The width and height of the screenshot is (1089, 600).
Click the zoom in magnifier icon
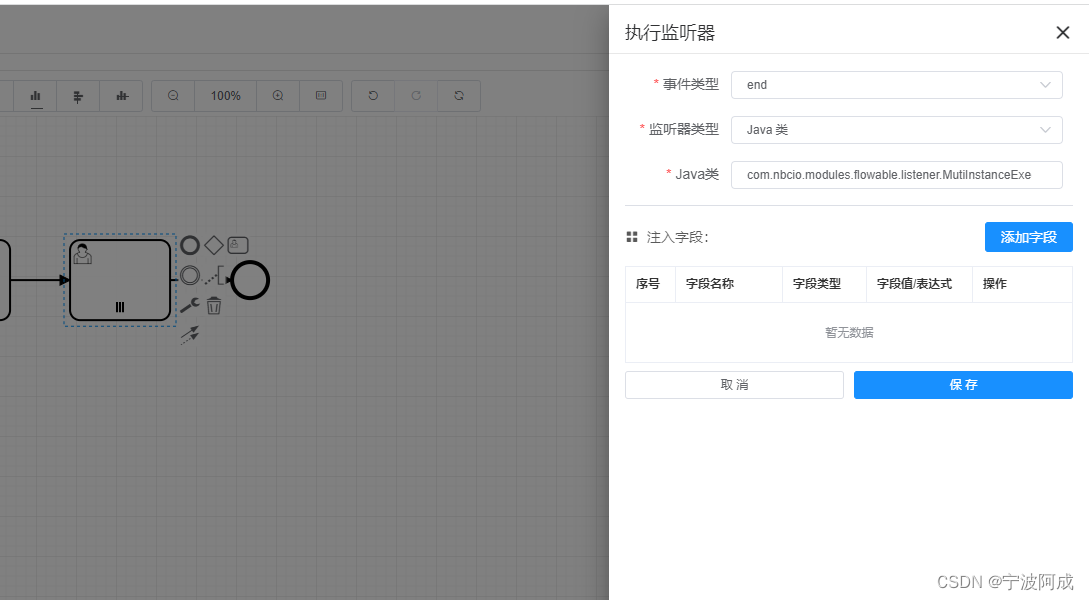[277, 96]
